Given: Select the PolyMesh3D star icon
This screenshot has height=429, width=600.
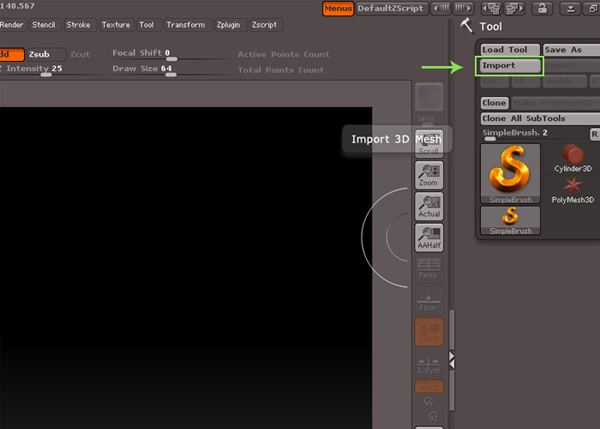Looking at the screenshot, I should tap(573, 188).
